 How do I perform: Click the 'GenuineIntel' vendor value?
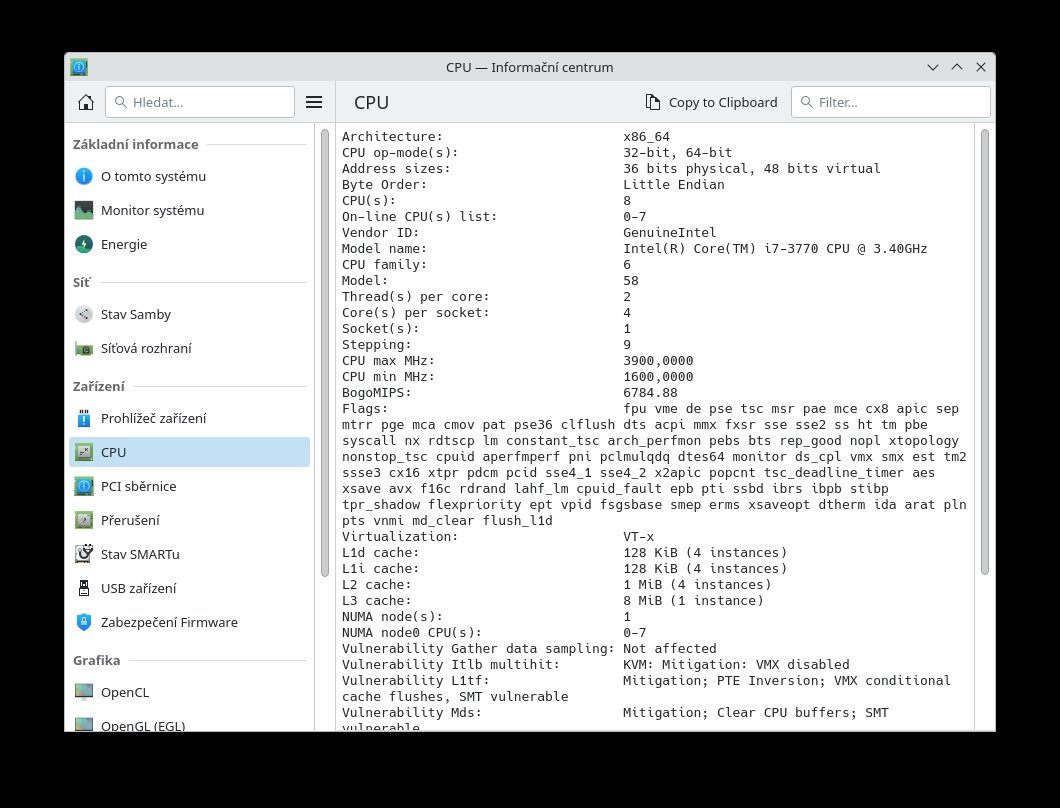[x=669, y=233]
